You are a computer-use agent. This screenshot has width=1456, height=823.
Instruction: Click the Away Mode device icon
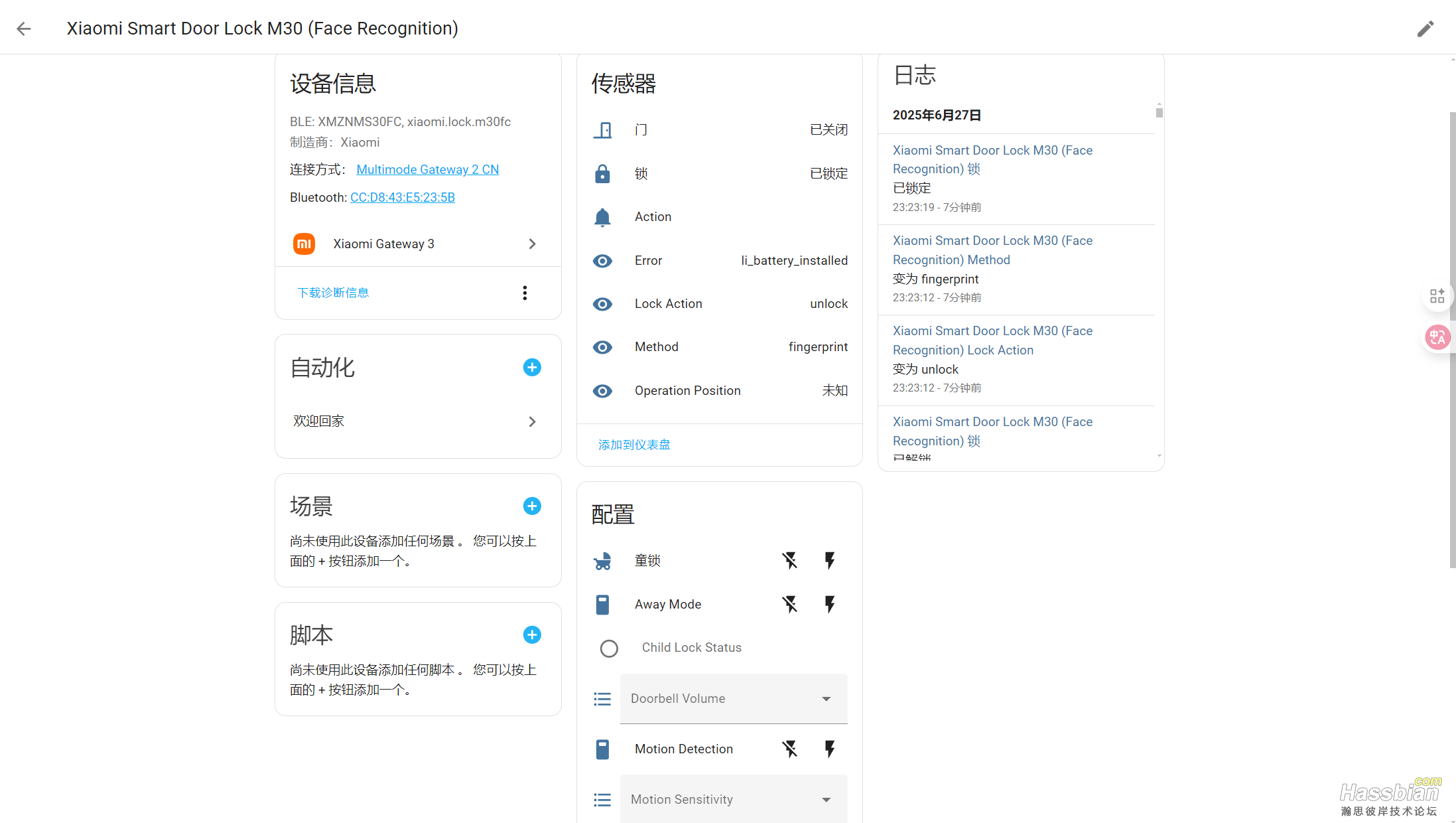click(602, 605)
